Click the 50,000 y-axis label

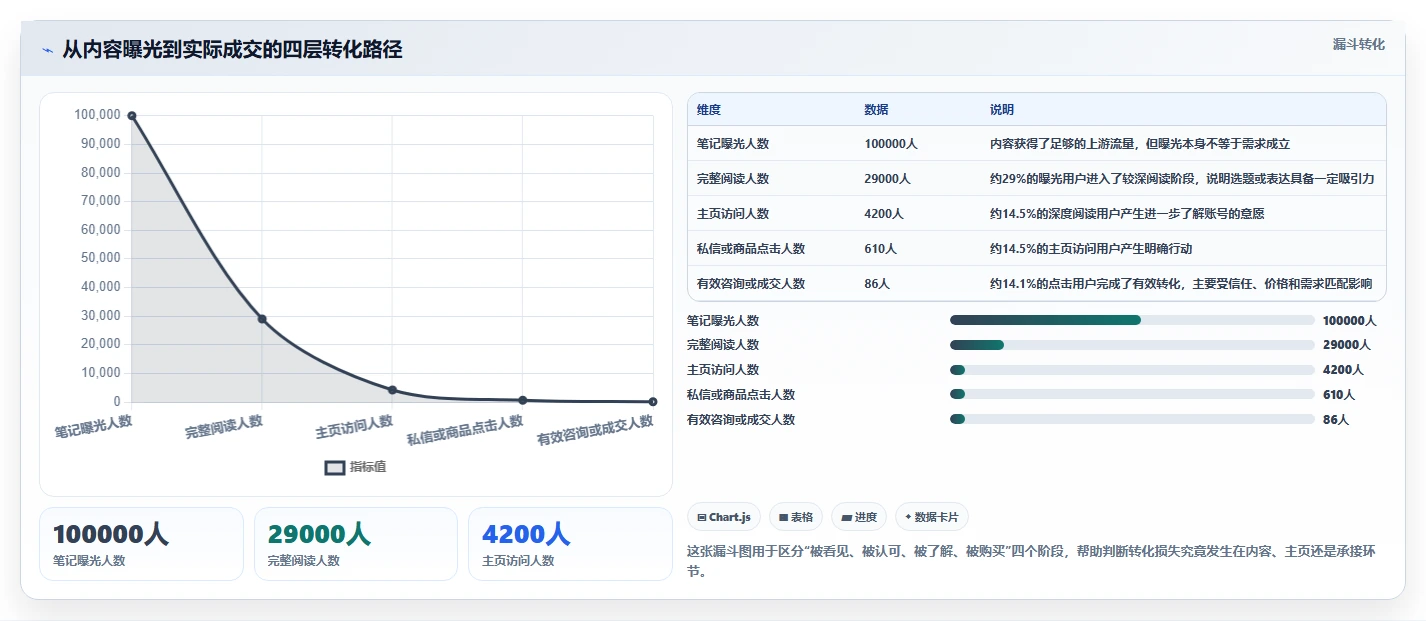pyautogui.click(x=100, y=258)
